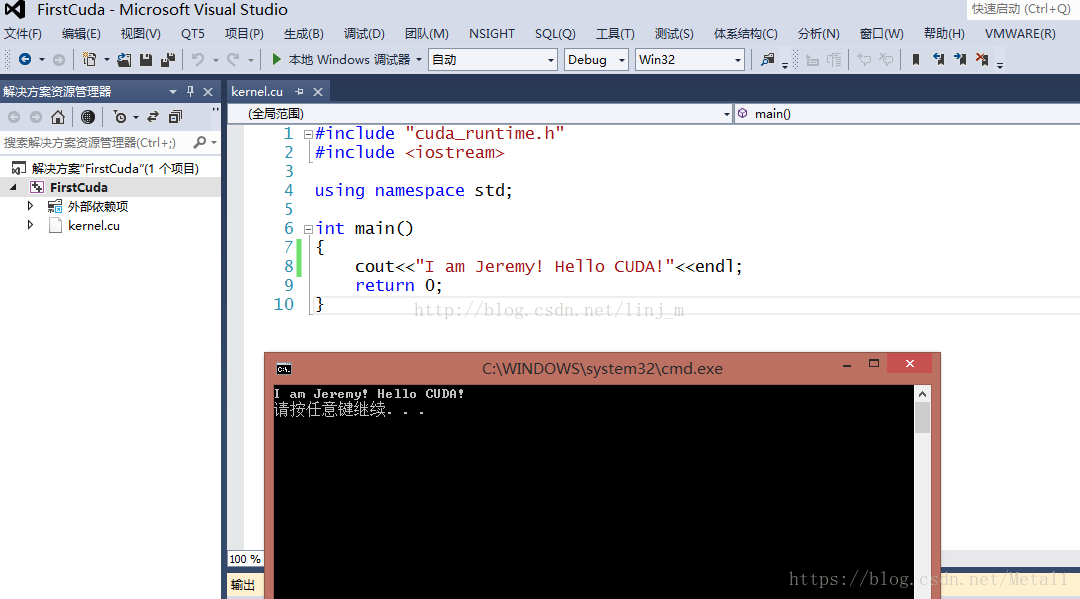Click the Solution Explorer search field
Viewport: 1080px width, 599px height.
pos(96,143)
